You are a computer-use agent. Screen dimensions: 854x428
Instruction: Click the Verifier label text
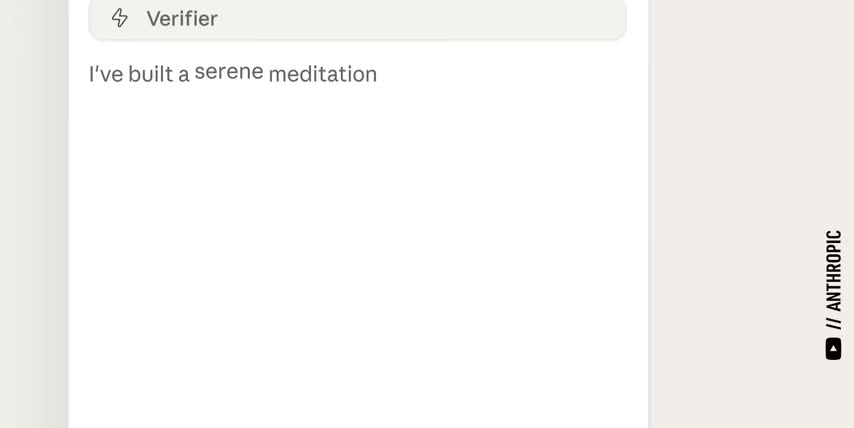click(182, 18)
